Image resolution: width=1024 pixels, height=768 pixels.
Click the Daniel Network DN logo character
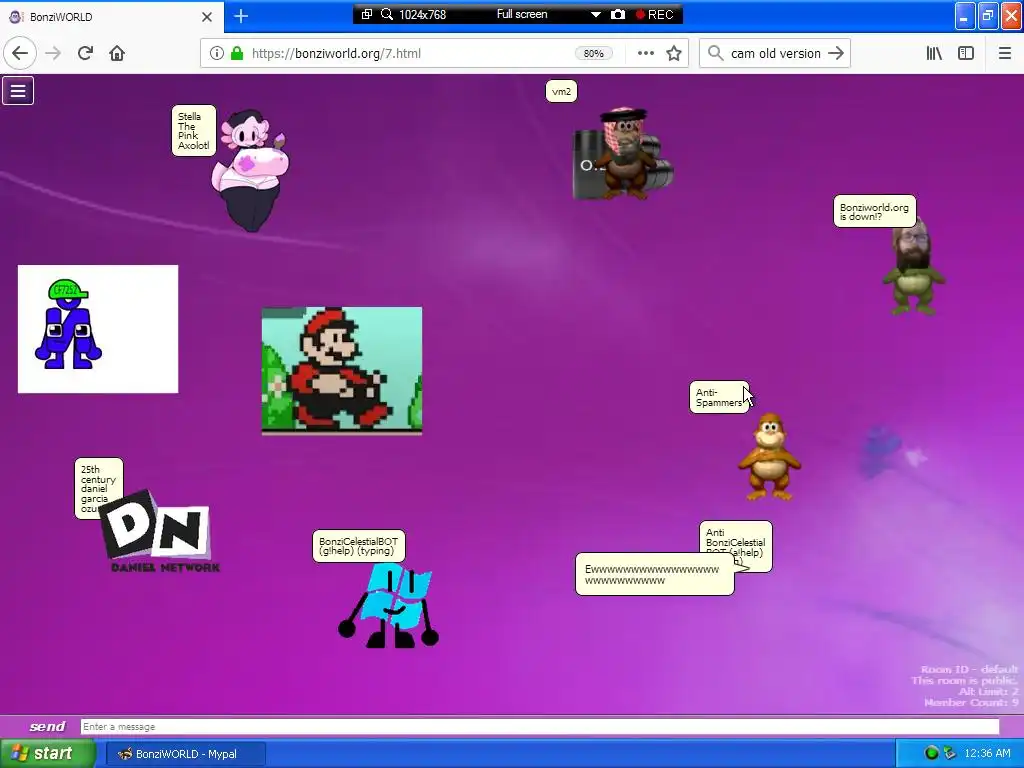(x=160, y=532)
